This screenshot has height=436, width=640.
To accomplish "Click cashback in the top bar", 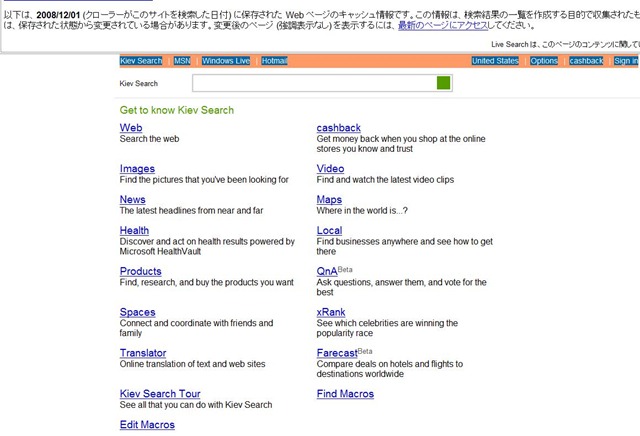I will coord(586,61).
